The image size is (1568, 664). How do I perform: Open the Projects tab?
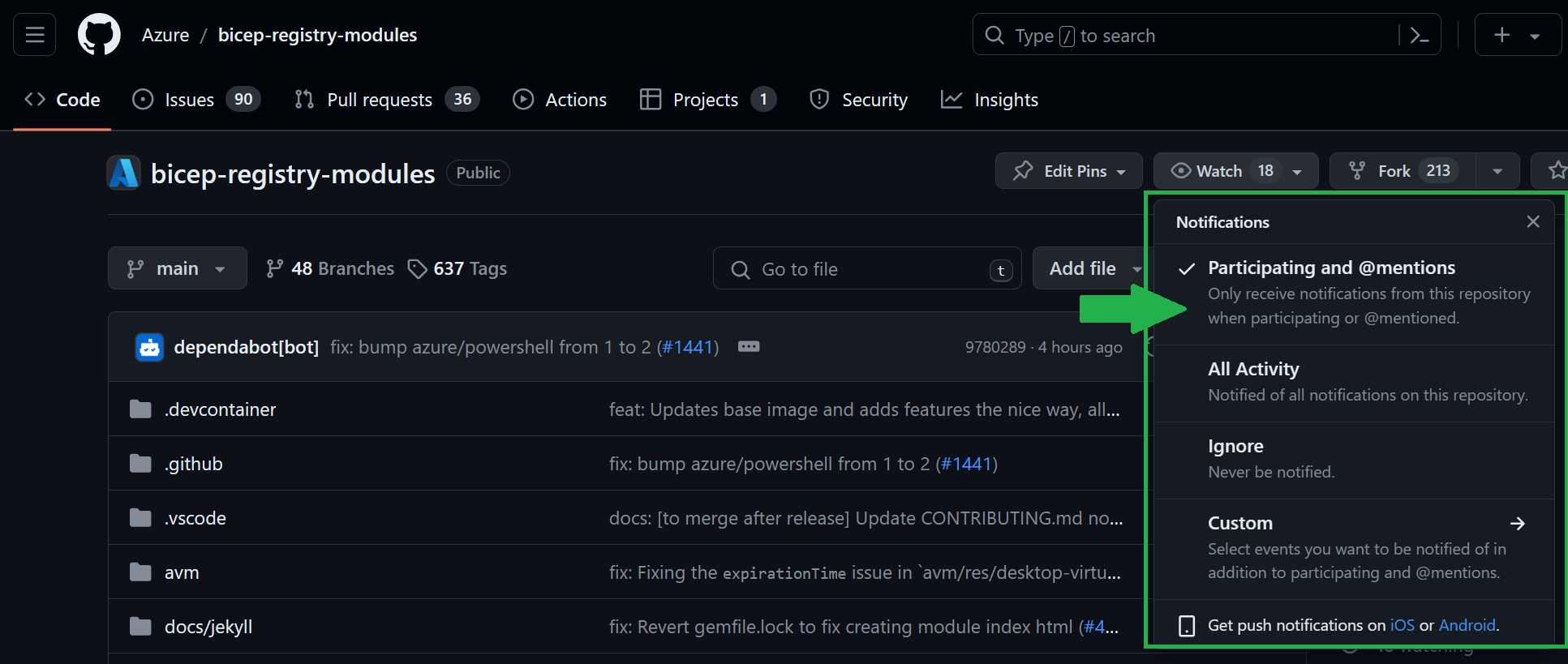pos(708,100)
